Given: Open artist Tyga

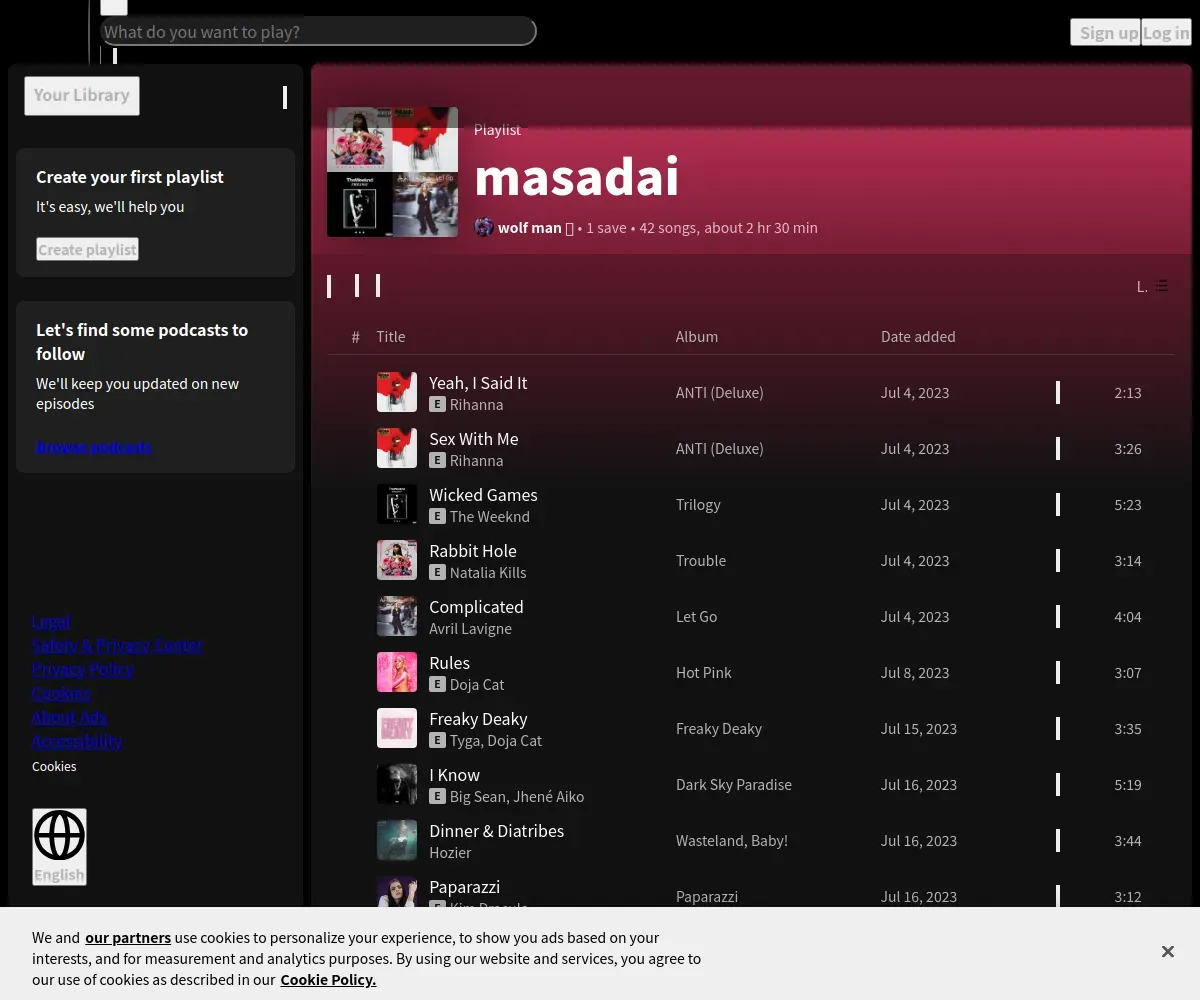Looking at the screenshot, I should [465, 740].
